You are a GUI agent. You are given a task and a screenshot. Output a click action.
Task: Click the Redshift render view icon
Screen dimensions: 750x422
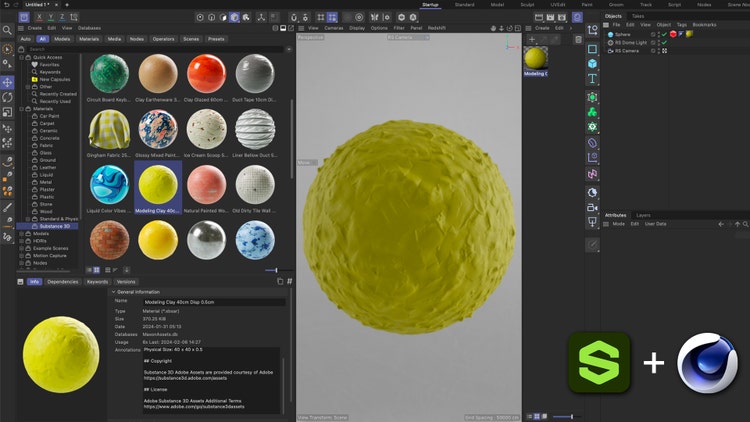coord(577,17)
